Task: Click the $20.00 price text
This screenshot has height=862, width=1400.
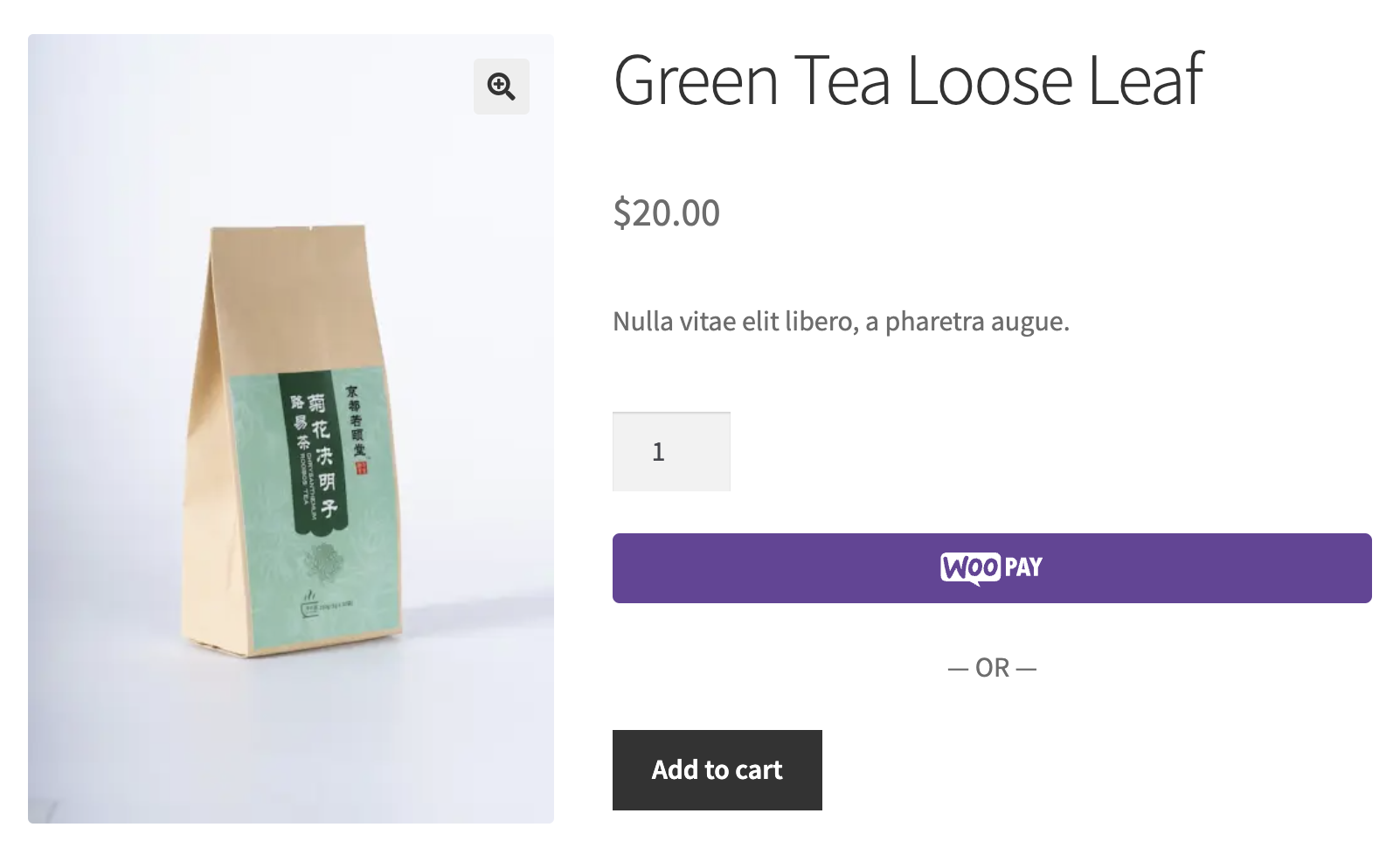Action: point(666,212)
